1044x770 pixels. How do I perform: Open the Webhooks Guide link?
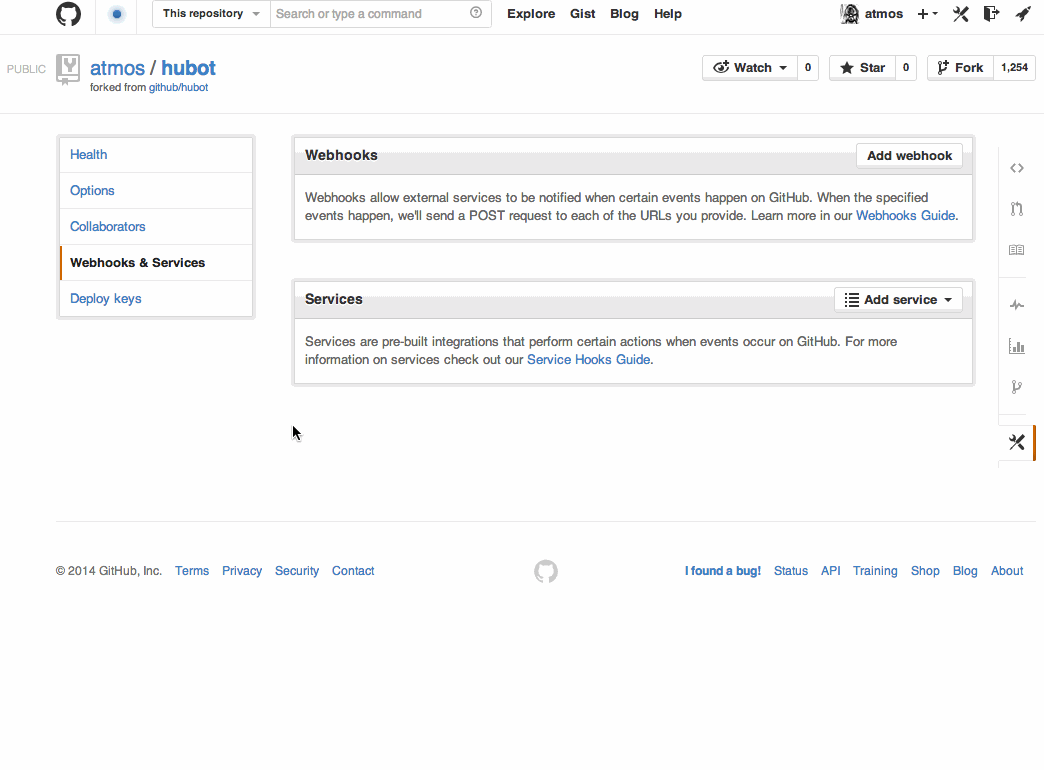(x=904, y=215)
